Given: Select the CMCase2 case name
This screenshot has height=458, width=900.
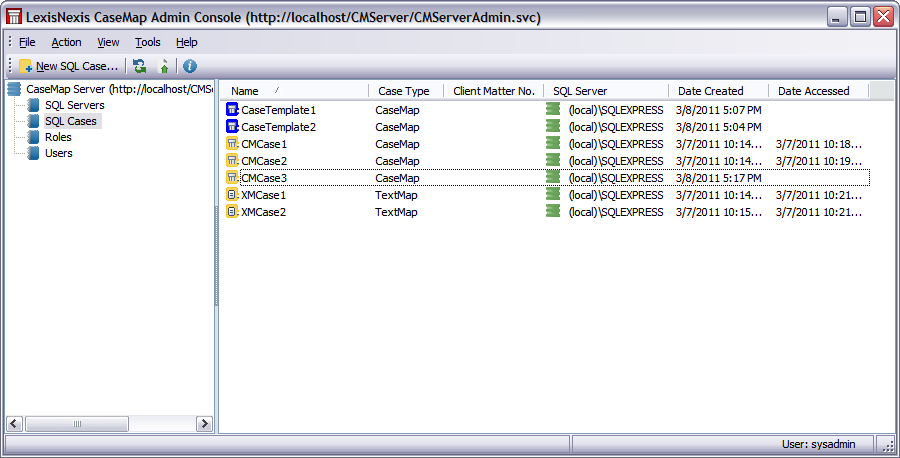Looking at the screenshot, I should pos(263,161).
